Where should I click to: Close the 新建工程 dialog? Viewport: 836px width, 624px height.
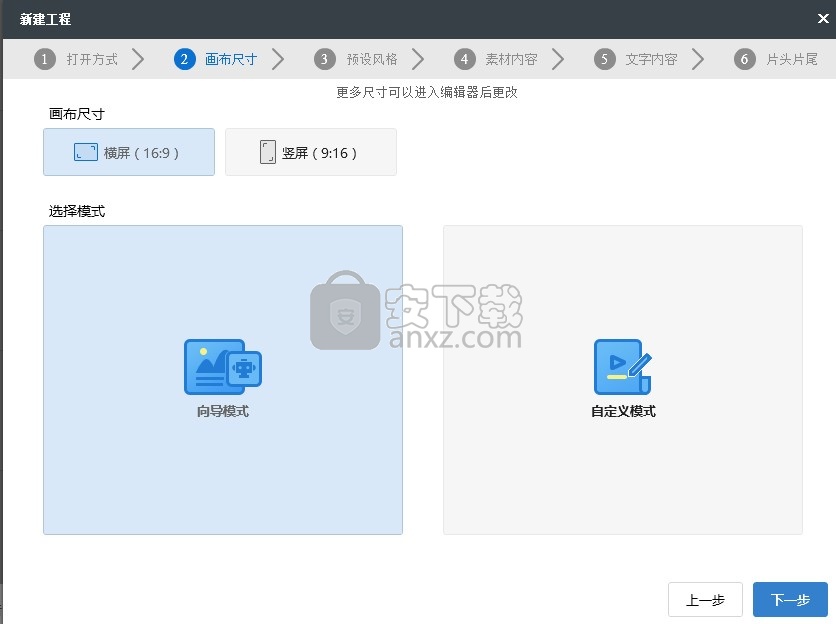pyautogui.click(x=822, y=18)
